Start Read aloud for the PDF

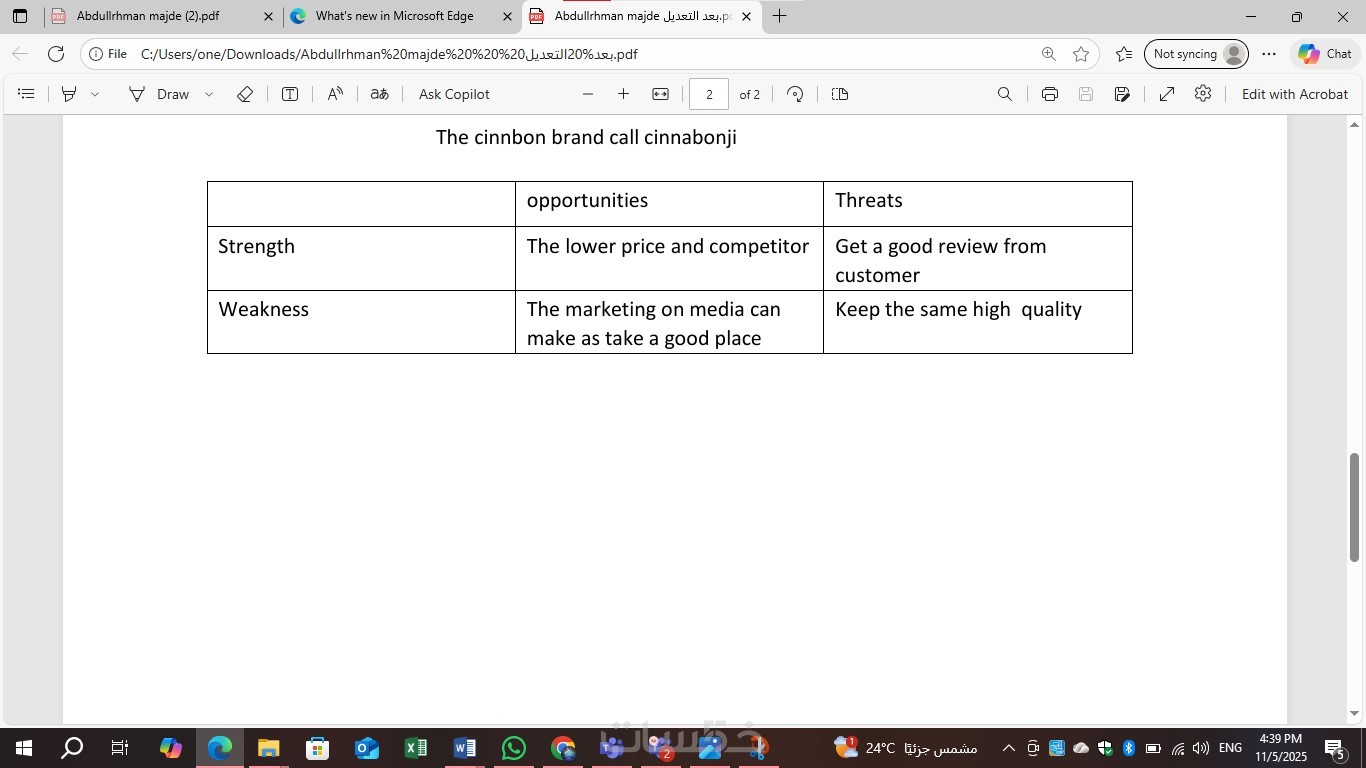335,94
